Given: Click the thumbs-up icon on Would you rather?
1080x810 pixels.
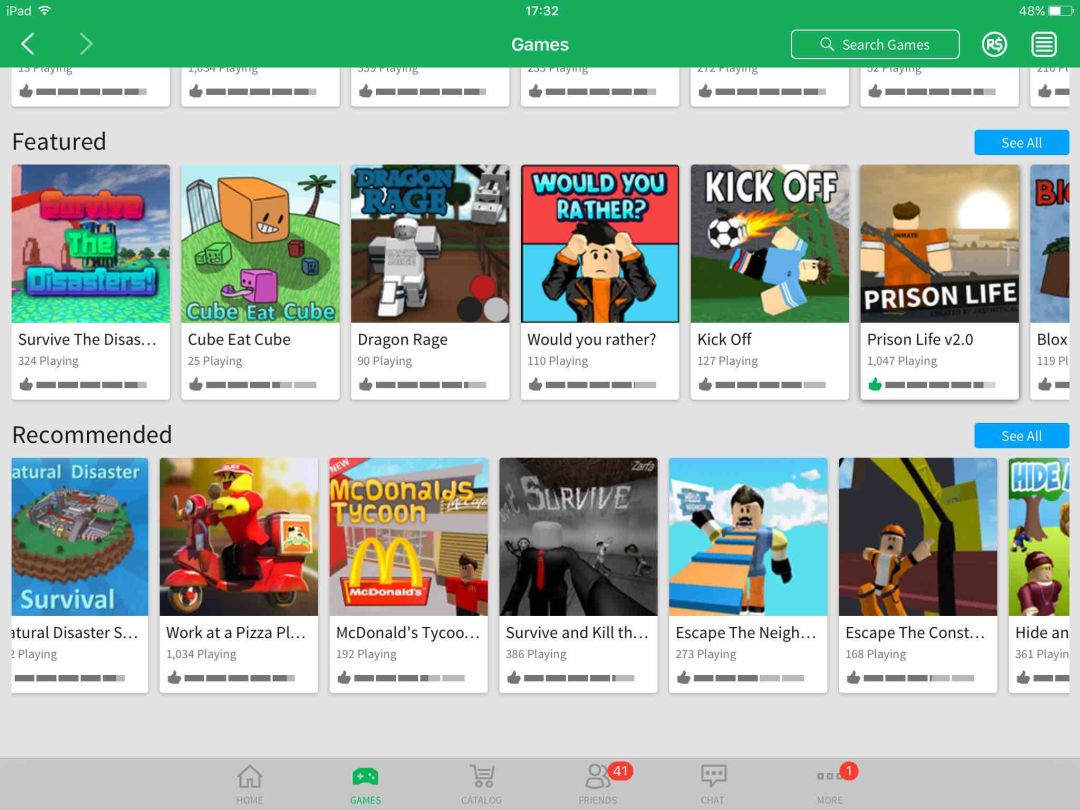Looking at the screenshot, I should point(535,384).
